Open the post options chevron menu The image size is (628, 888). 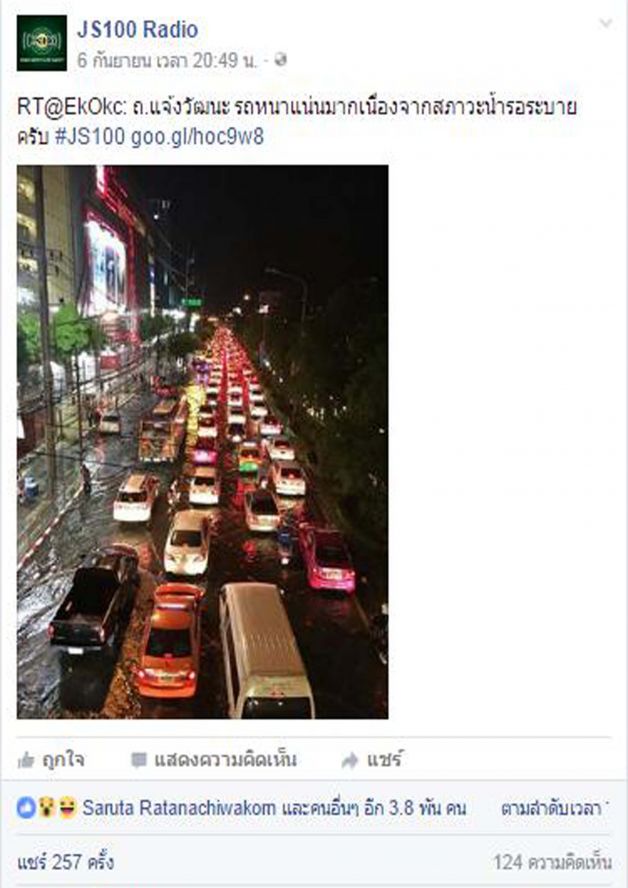click(x=606, y=23)
